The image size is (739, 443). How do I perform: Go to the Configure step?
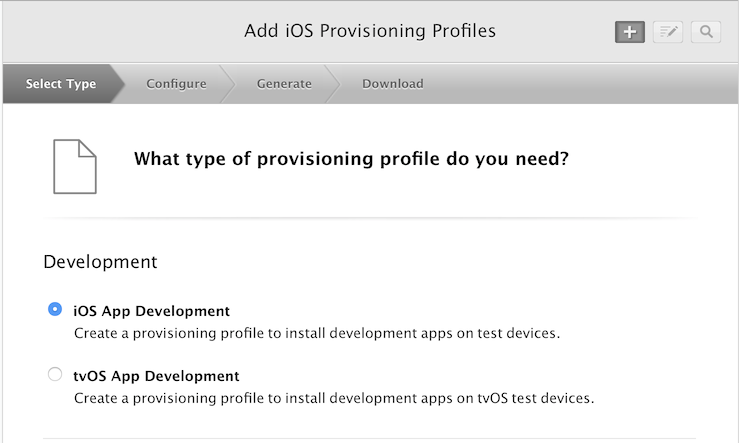pyautogui.click(x=176, y=84)
